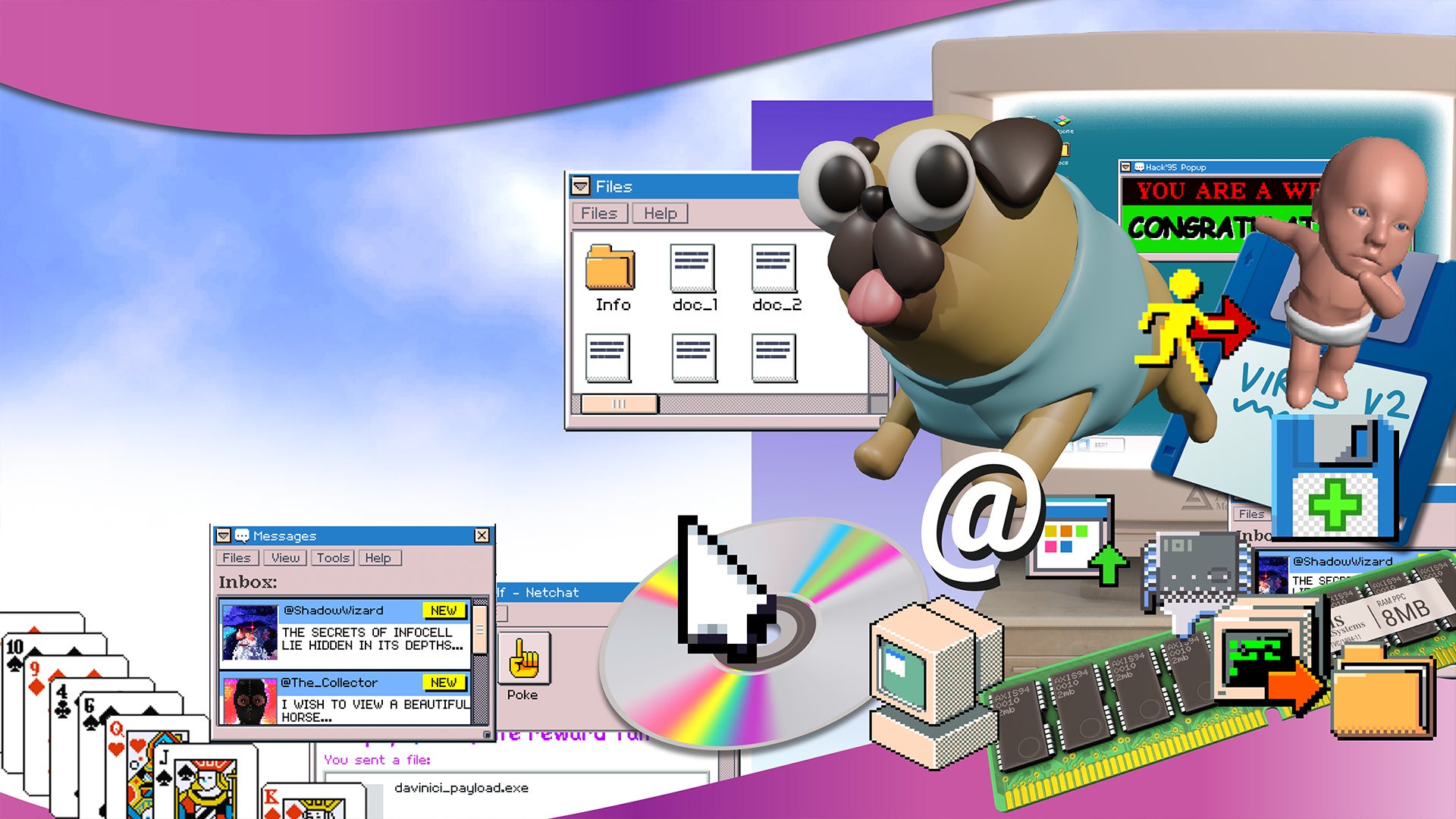Open the Files window title dropdown button

581,186
